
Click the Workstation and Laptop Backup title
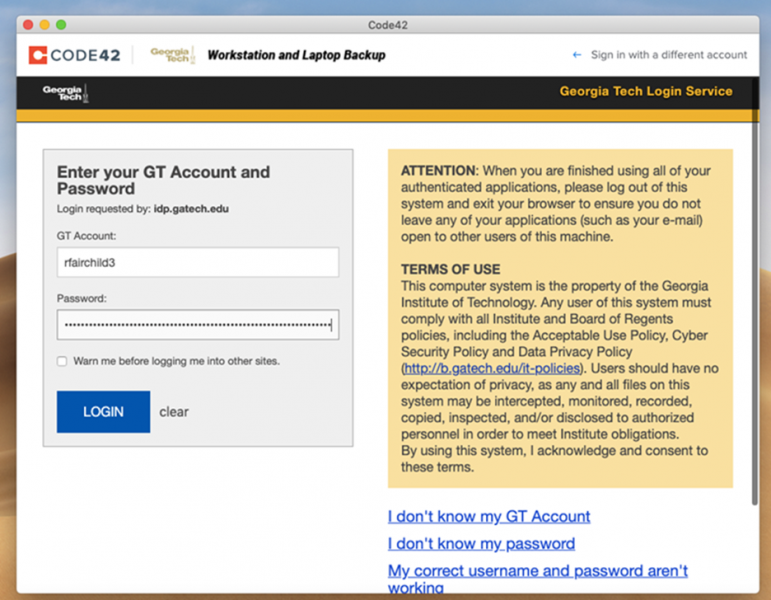pyautogui.click(x=296, y=55)
